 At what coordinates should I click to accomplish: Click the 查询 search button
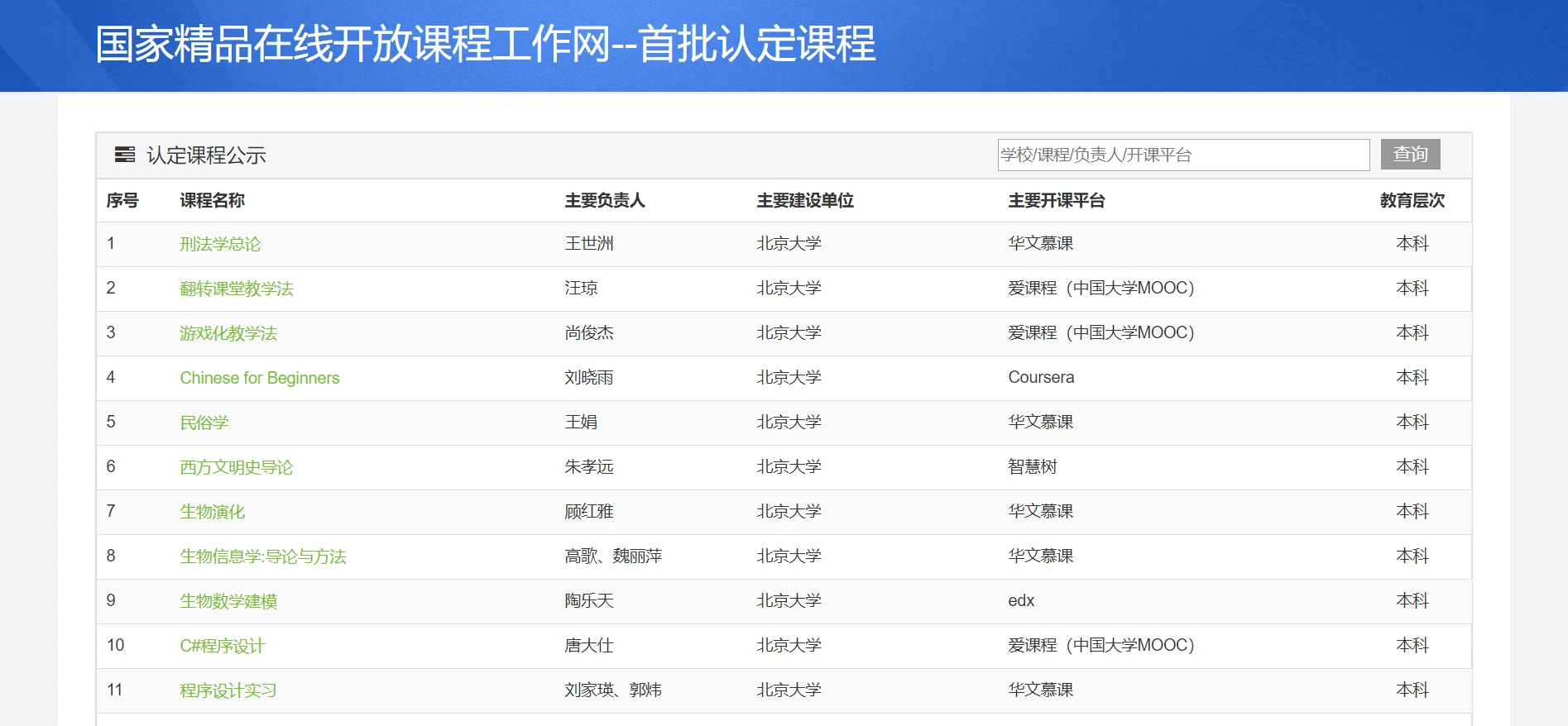[1410, 155]
